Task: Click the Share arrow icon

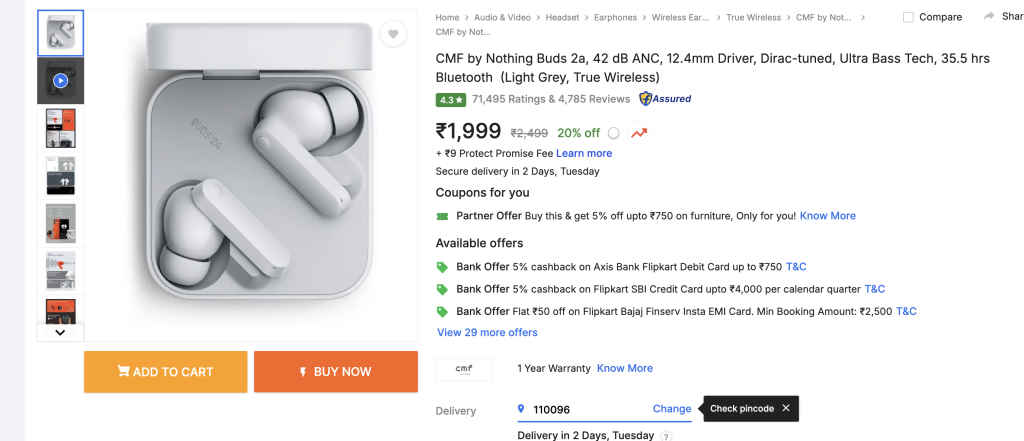Action: [990, 16]
